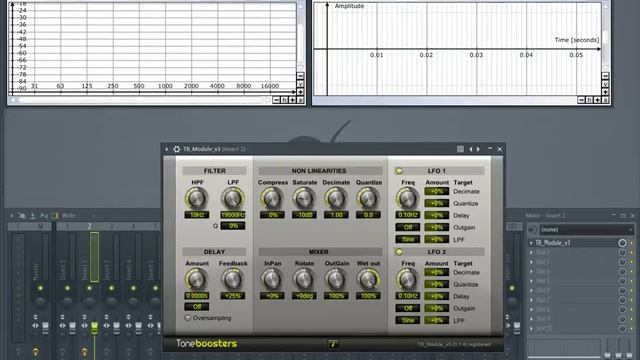Image resolution: width=640 pixels, height=360 pixels.
Task: Click the Slot 2 mix level knob
Action: [x=622, y=252]
